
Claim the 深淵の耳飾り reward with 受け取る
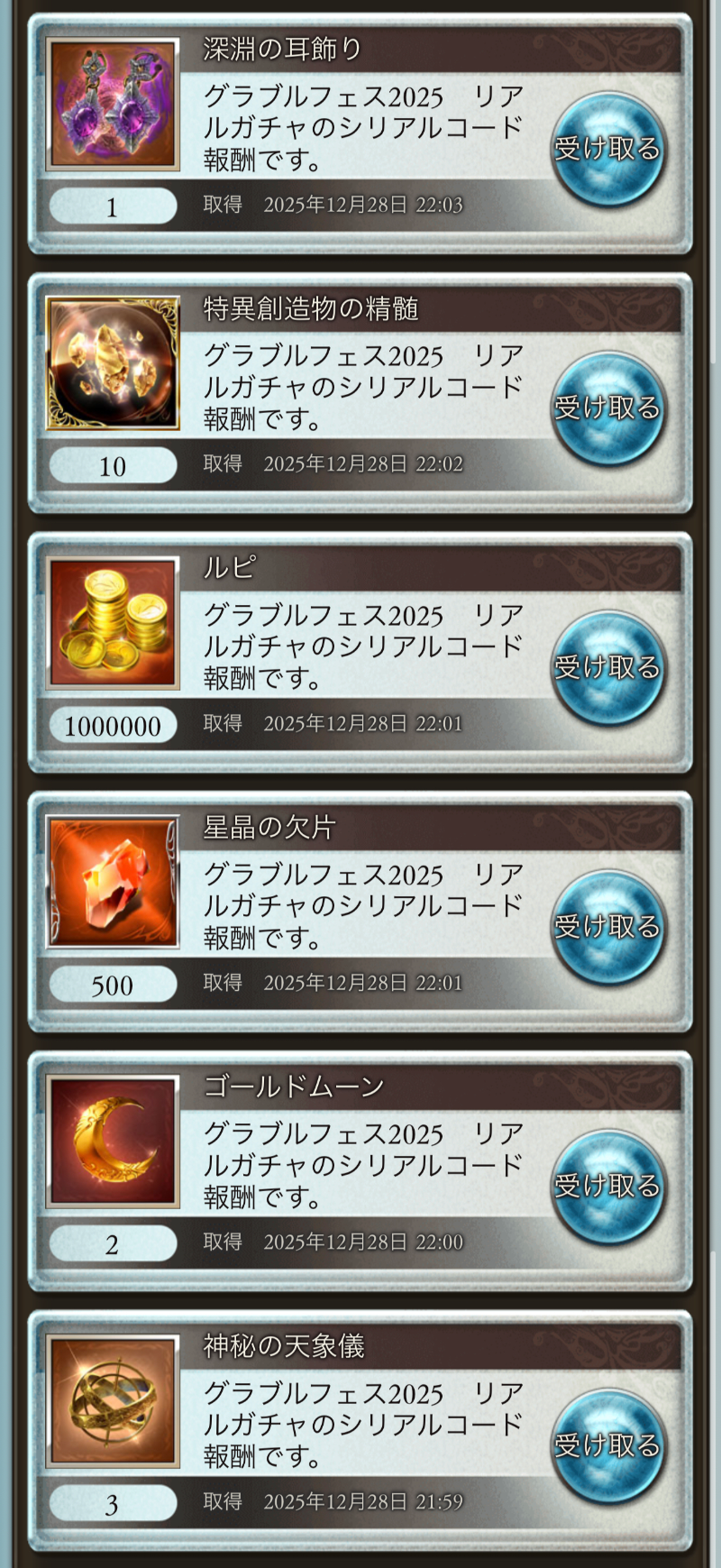608,149
